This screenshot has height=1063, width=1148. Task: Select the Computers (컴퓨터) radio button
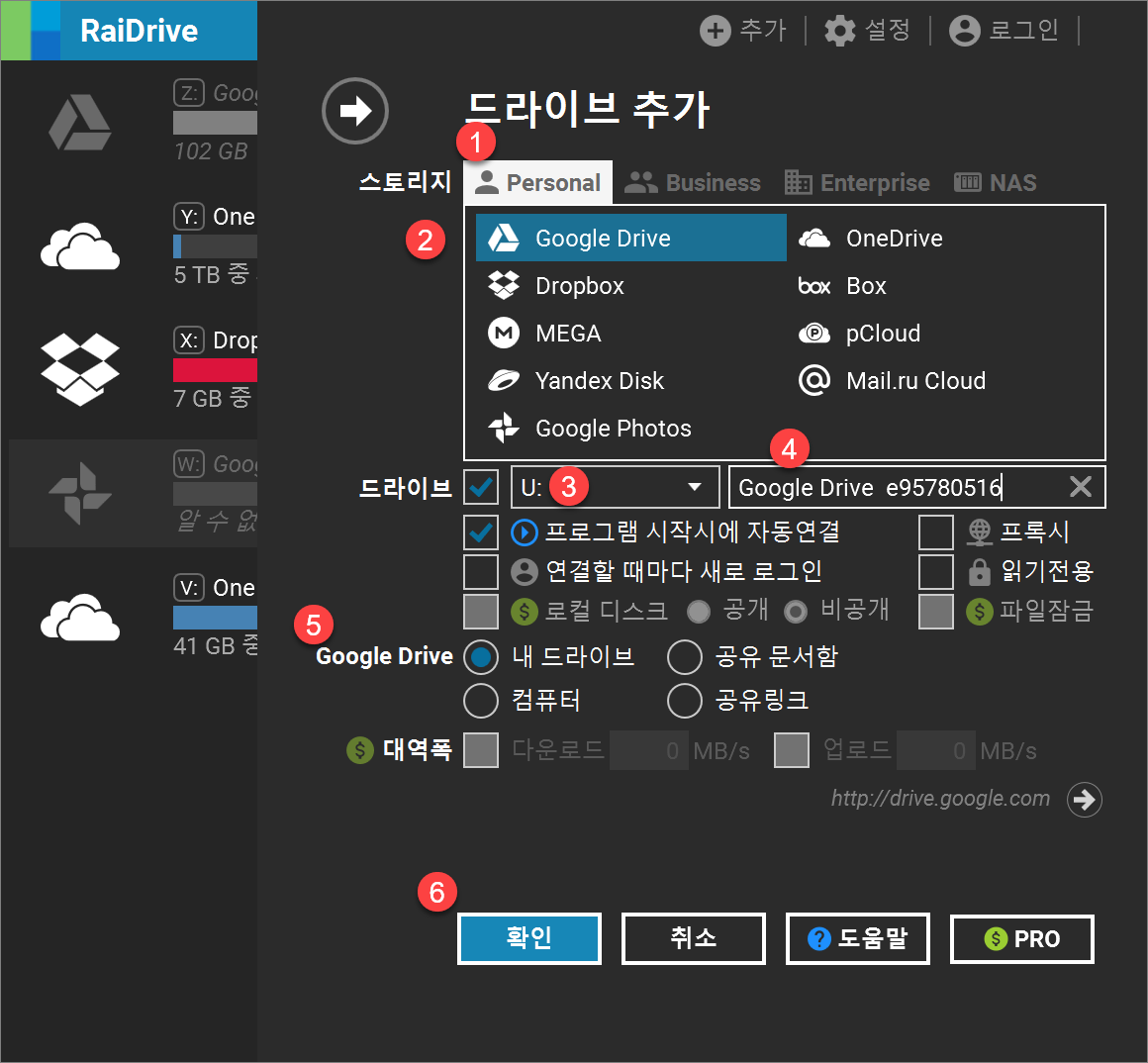tap(481, 701)
